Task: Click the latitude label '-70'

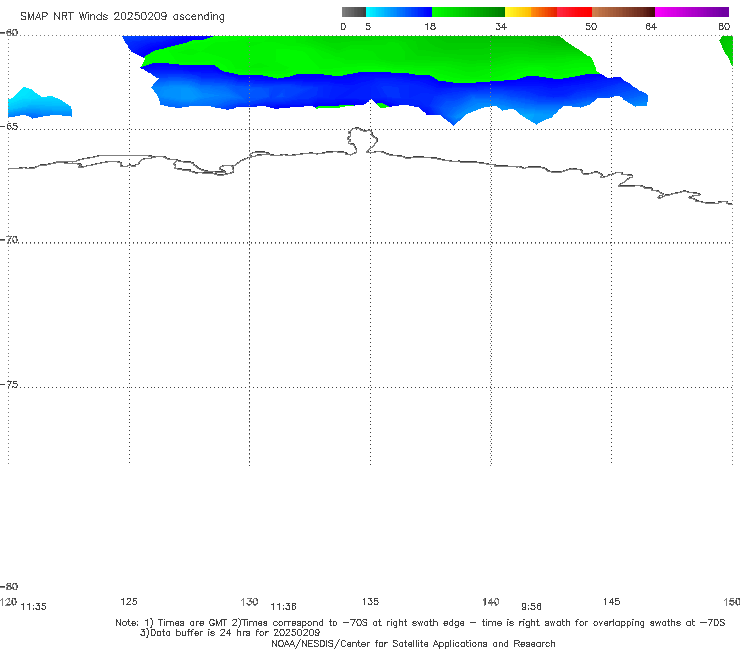Action: tap(9, 240)
